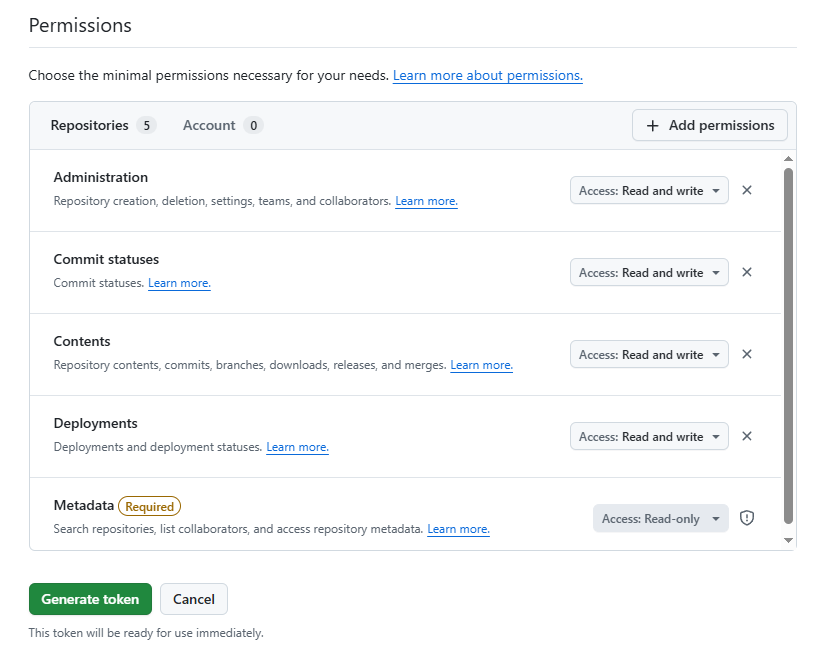Remove the Commit statuses permission

(x=747, y=272)
